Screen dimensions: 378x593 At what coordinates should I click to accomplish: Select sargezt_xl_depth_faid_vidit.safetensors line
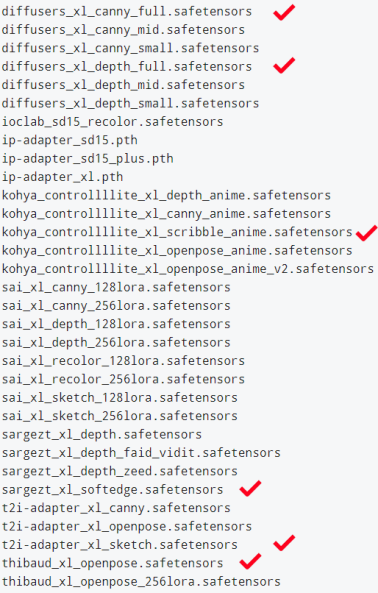141,453
